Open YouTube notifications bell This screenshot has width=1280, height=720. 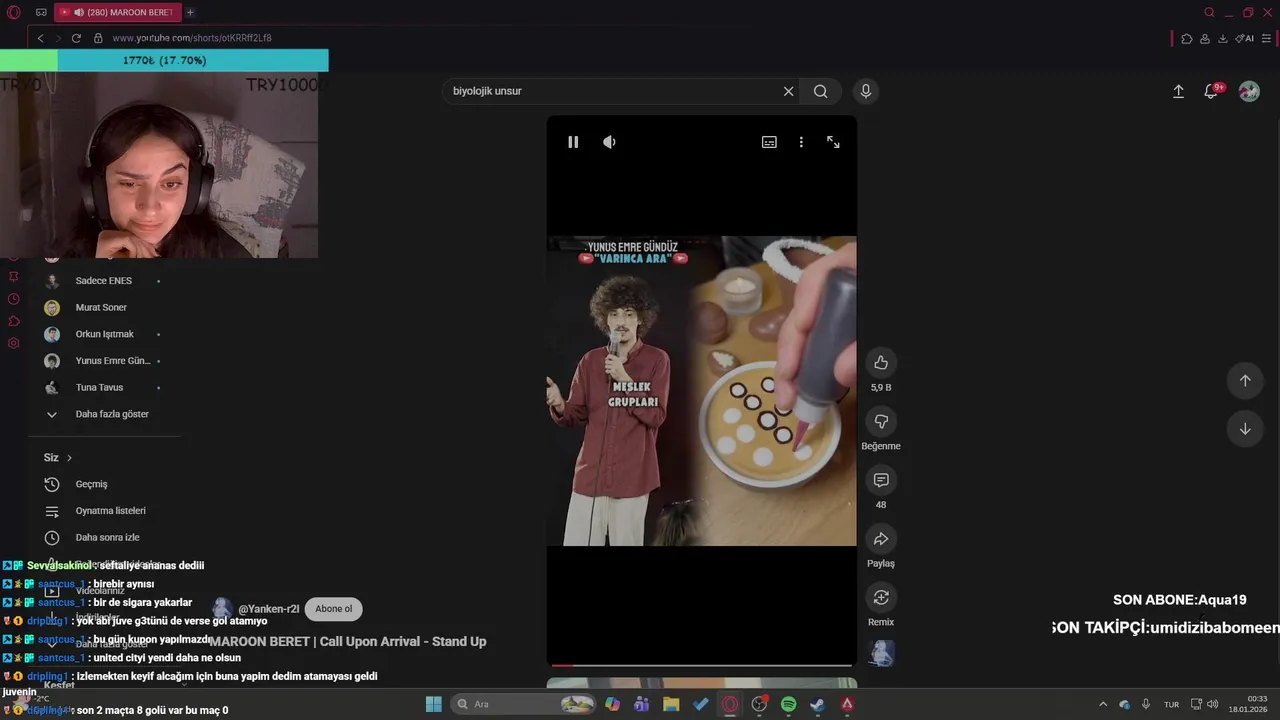[x=1211, y=91]
